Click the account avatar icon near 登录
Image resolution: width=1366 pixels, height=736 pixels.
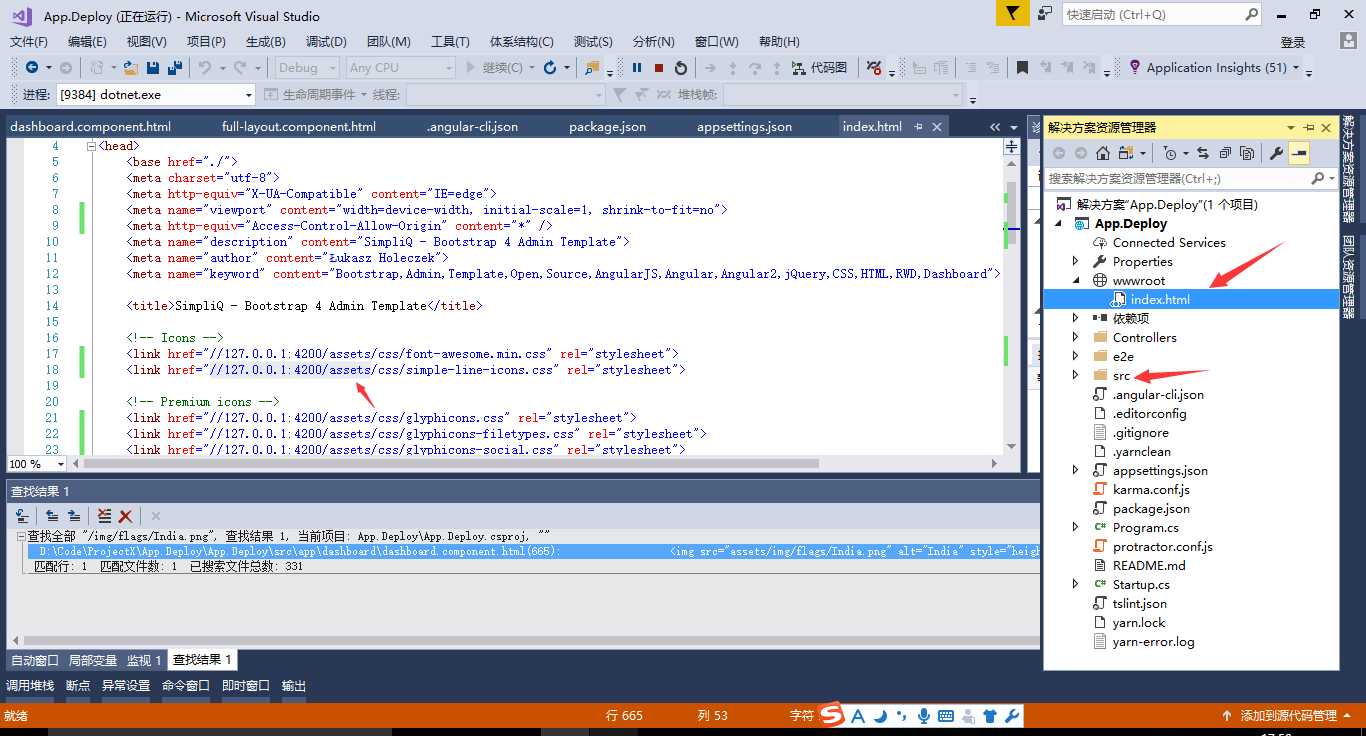click(1348, 41)
